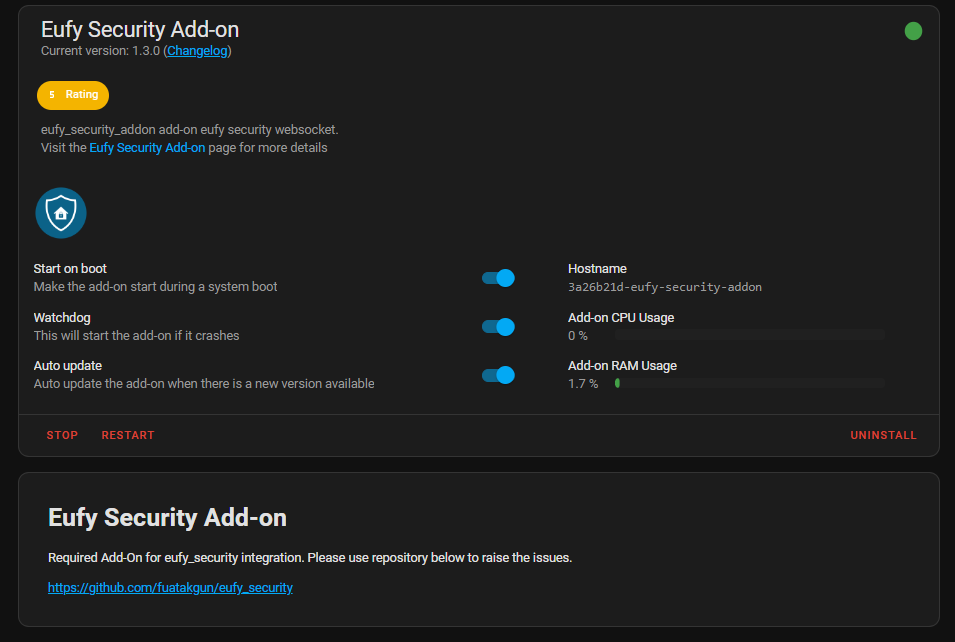The height and width of the screenshot is (642, 955).
Task: Click the Eufy Security shield add-on logo
Action: 60,212
